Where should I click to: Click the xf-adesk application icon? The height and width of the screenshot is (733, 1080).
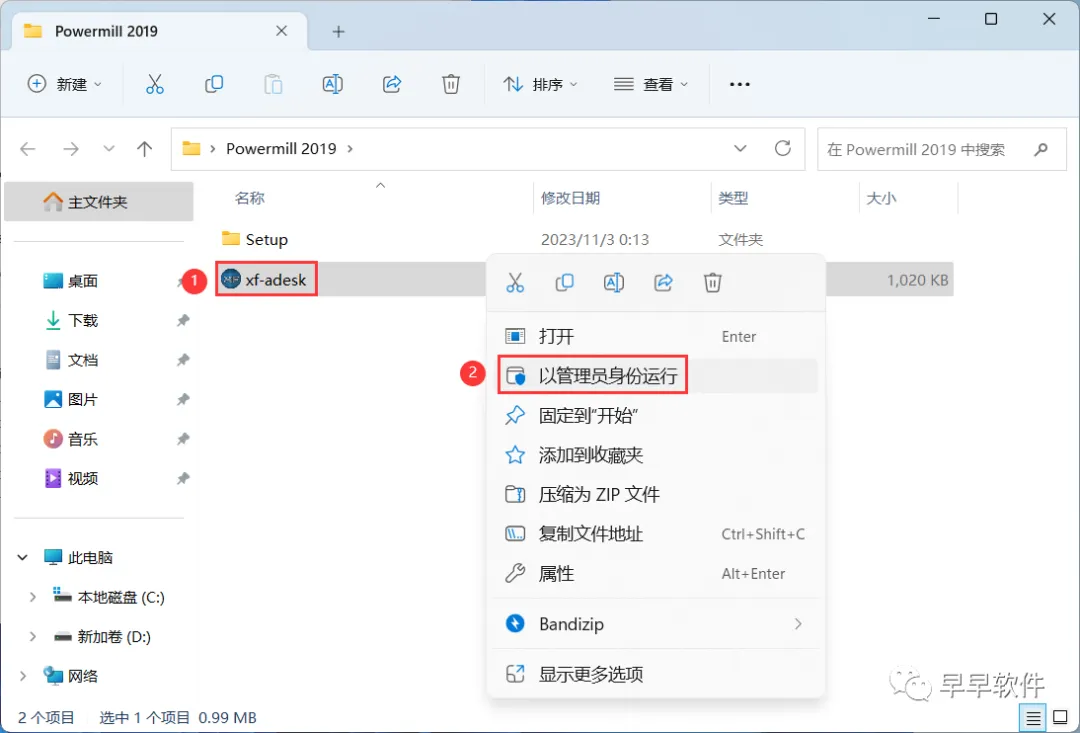(x=231, y=279)
